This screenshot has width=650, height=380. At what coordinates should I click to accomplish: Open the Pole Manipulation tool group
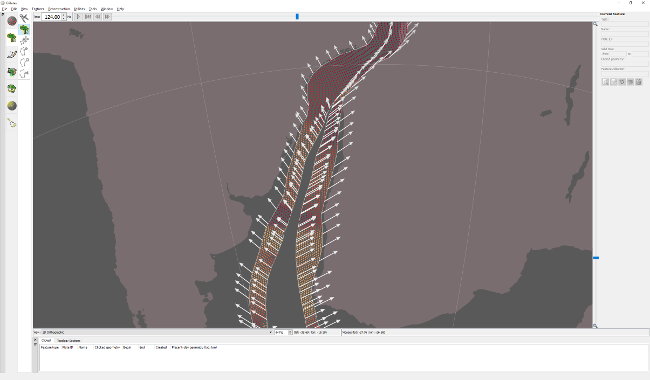pyautogui.click(x=12, y=89)
